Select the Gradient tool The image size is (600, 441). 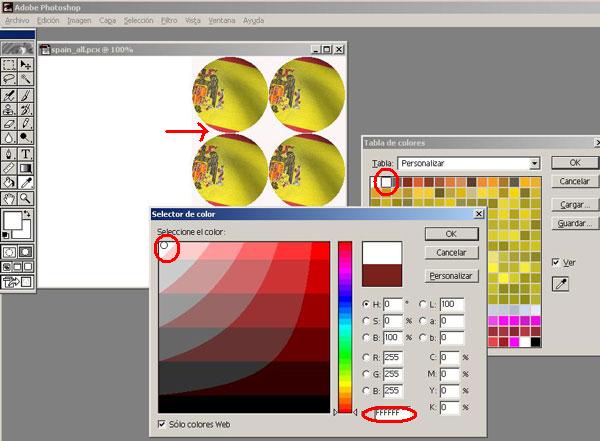click(26, 168)
